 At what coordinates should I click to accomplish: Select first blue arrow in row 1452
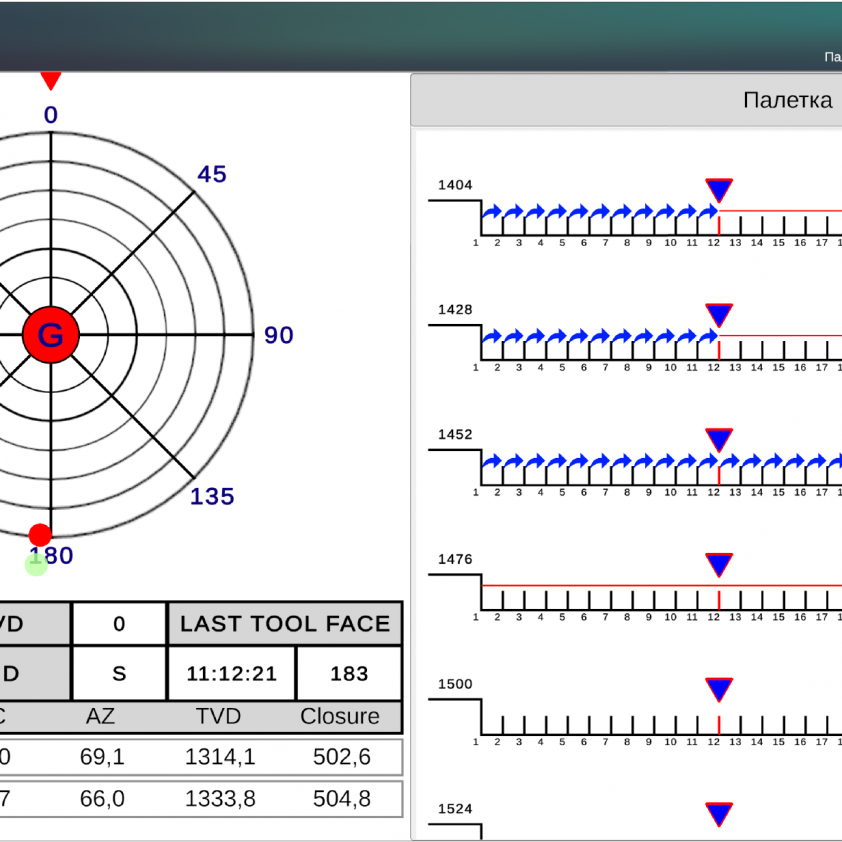492,462
